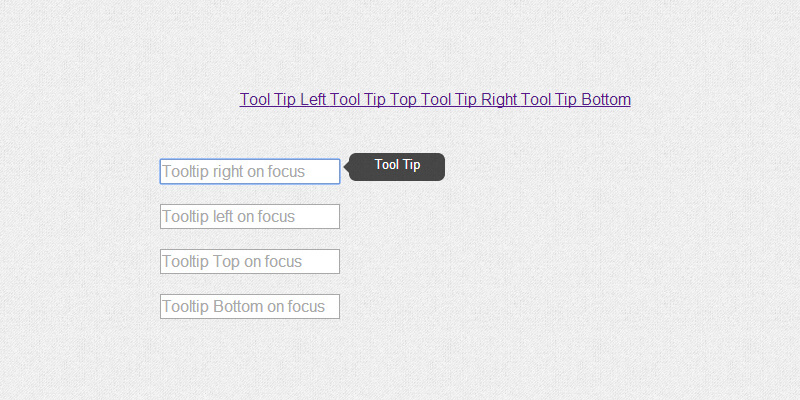This screenshot has width=800, height=400.
Task: Click the "Tooltip right on focus" placeholder text
Action: [x=233, y=172]
